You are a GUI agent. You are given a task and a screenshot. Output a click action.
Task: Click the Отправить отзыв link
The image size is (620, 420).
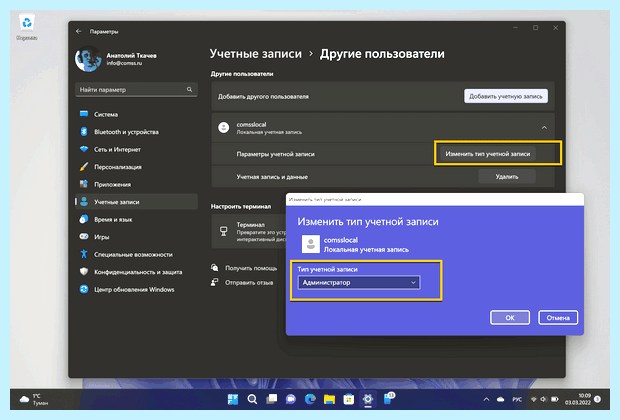pyautogui.click(x=249, y=282)
